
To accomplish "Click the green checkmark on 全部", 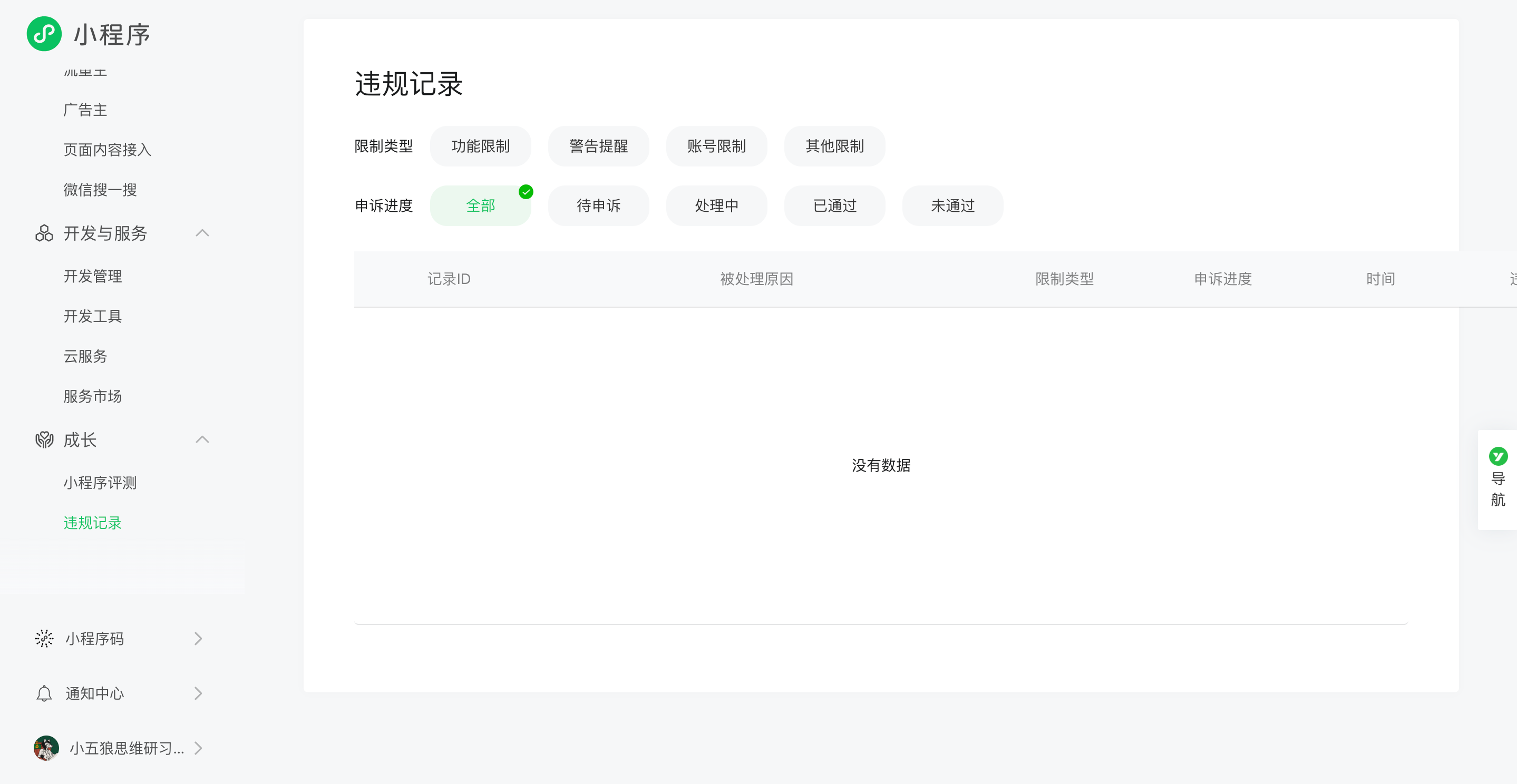I will [x=526, y=192].
